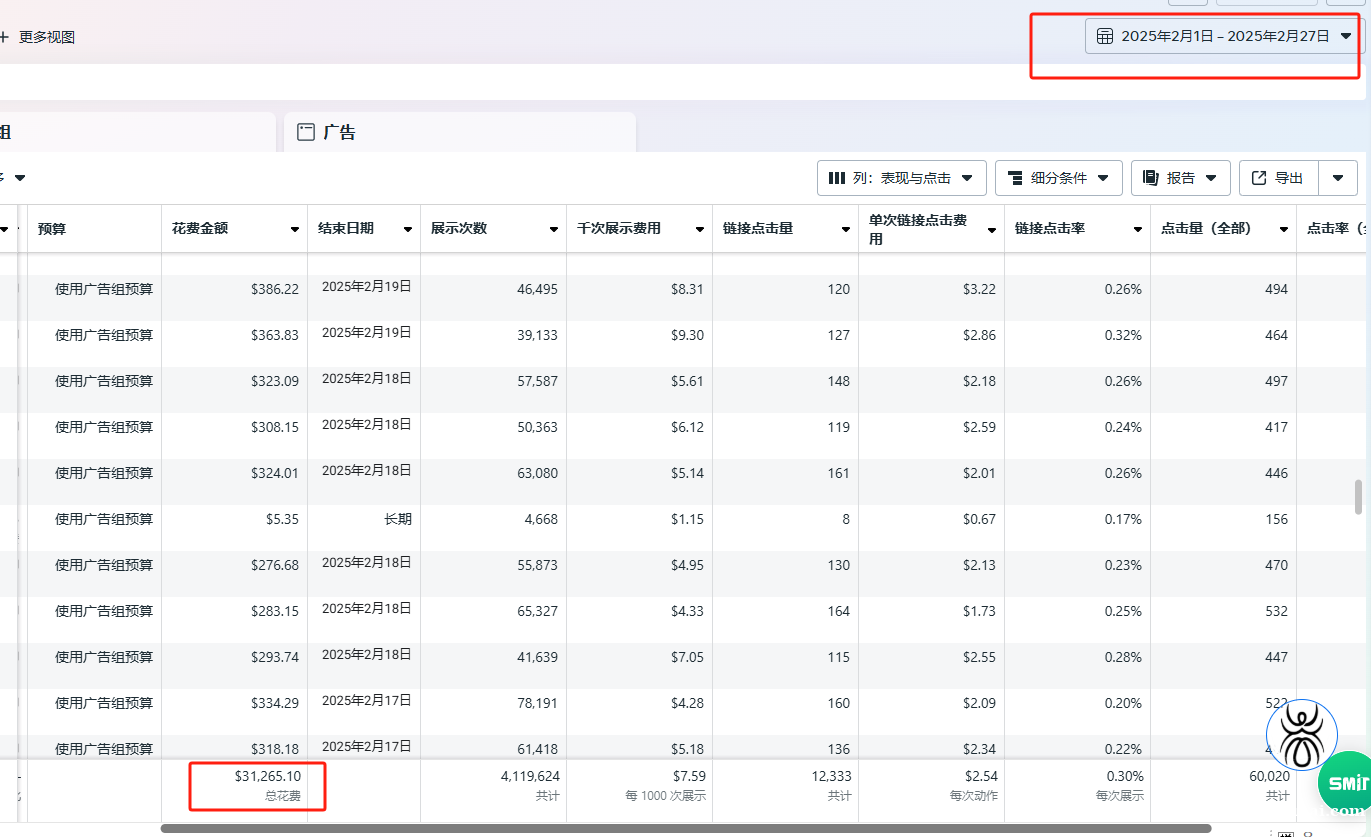Click the 2025年2月17日 date in $334.29 row

(366, 699)
